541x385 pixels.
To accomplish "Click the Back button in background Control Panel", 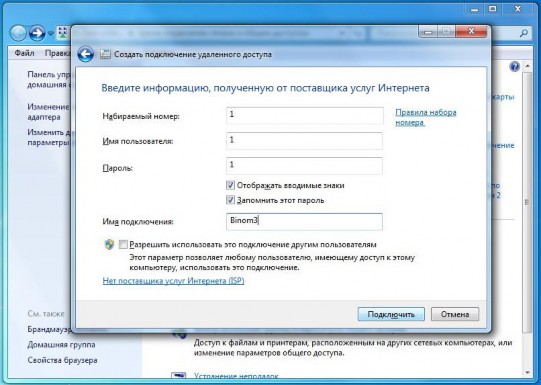I will 18,33.
